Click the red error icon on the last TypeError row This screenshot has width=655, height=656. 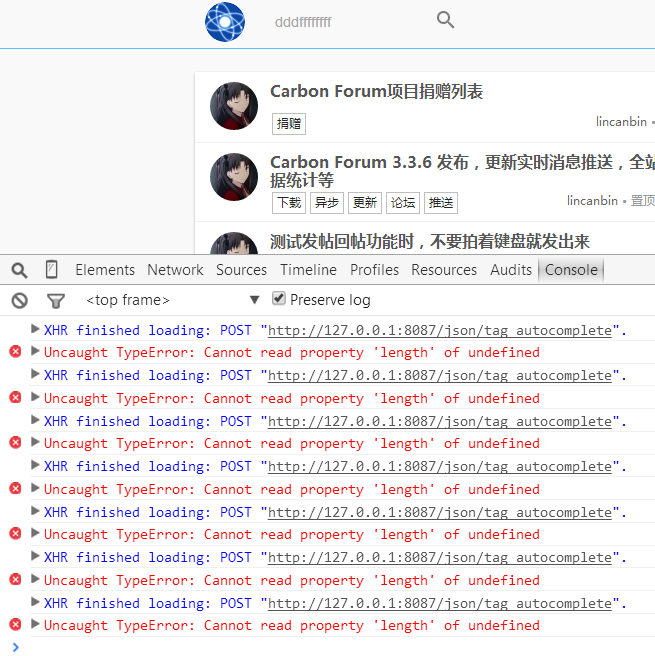coord(15,625)
